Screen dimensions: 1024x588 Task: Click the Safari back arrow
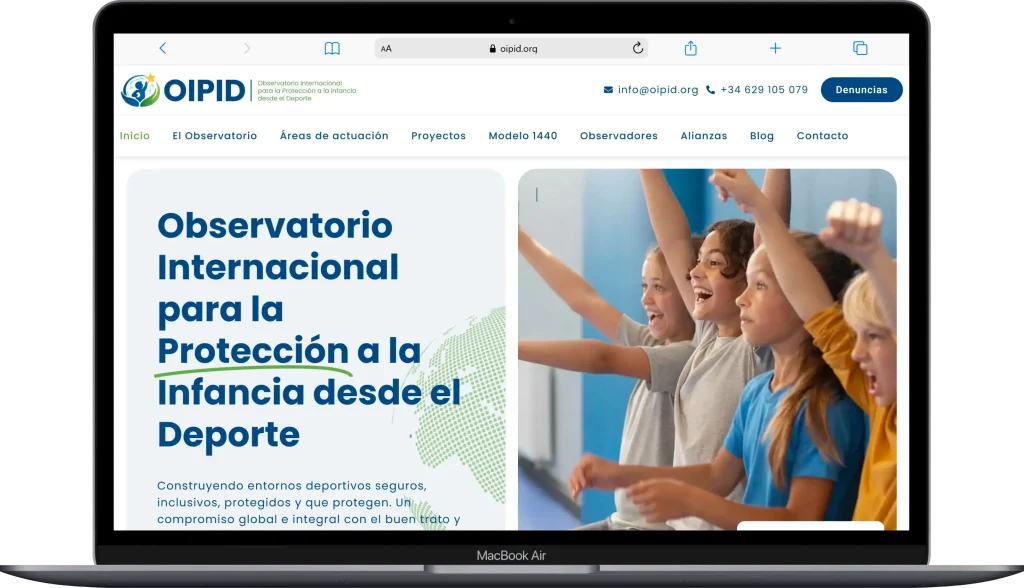pos(163,48)
